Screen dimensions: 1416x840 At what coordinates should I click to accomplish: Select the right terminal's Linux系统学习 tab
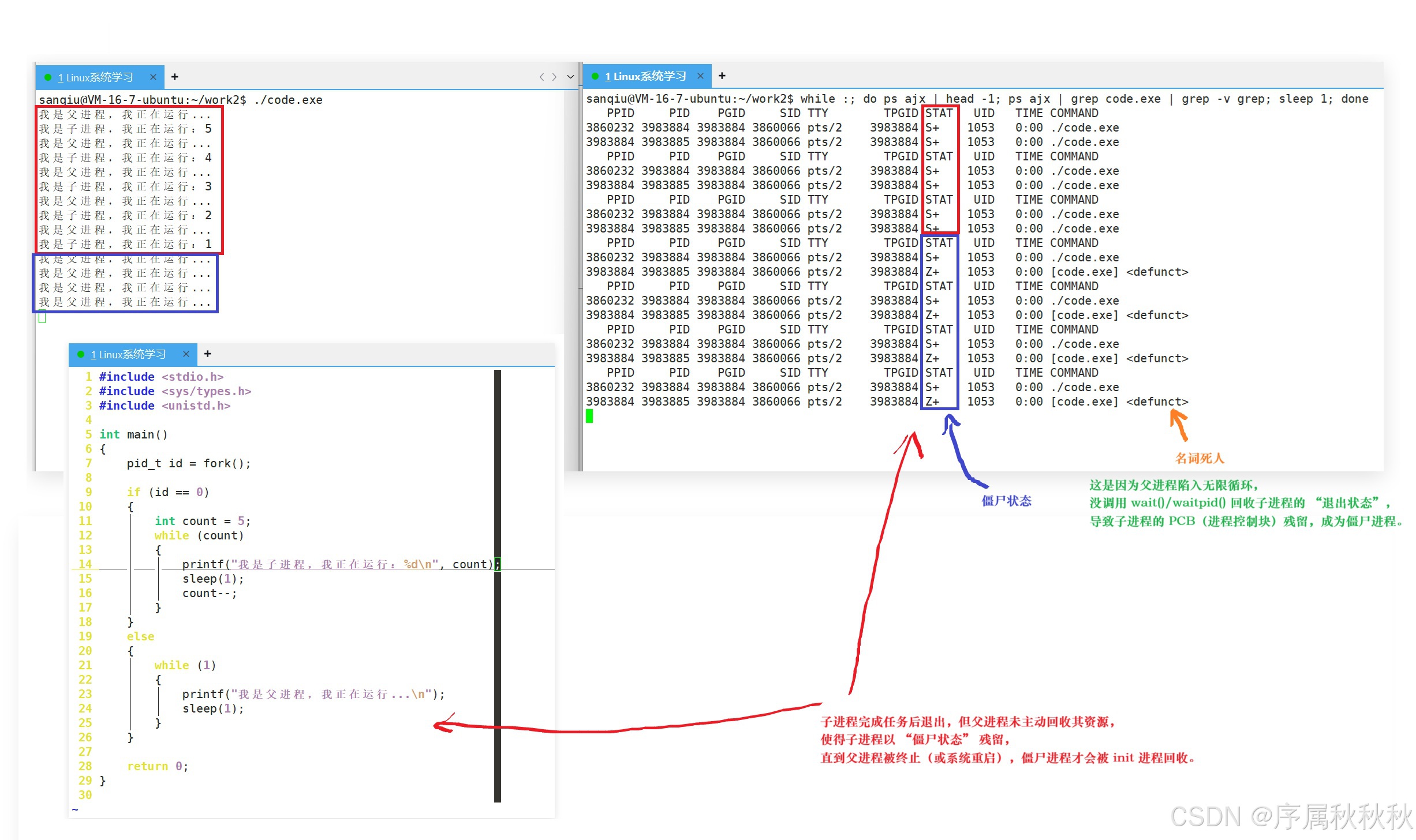pos(645,76)
